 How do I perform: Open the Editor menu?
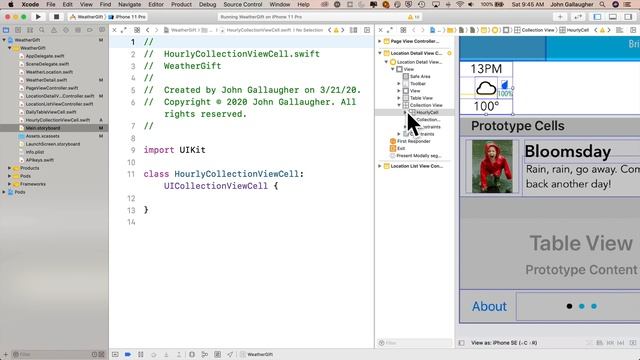[x=156, y=4]
